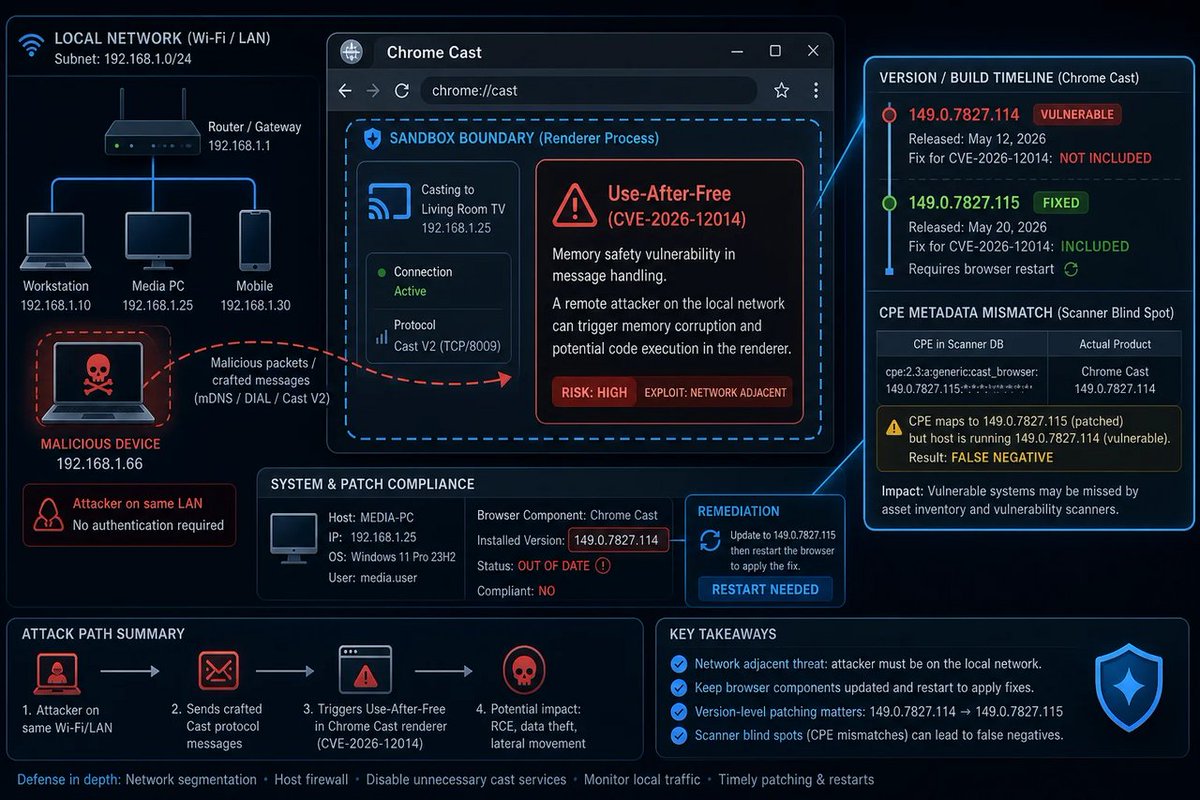Click the CPE mismatch yellow warning icon
This screenshot has width=1200, height=800.
[894, 427]
